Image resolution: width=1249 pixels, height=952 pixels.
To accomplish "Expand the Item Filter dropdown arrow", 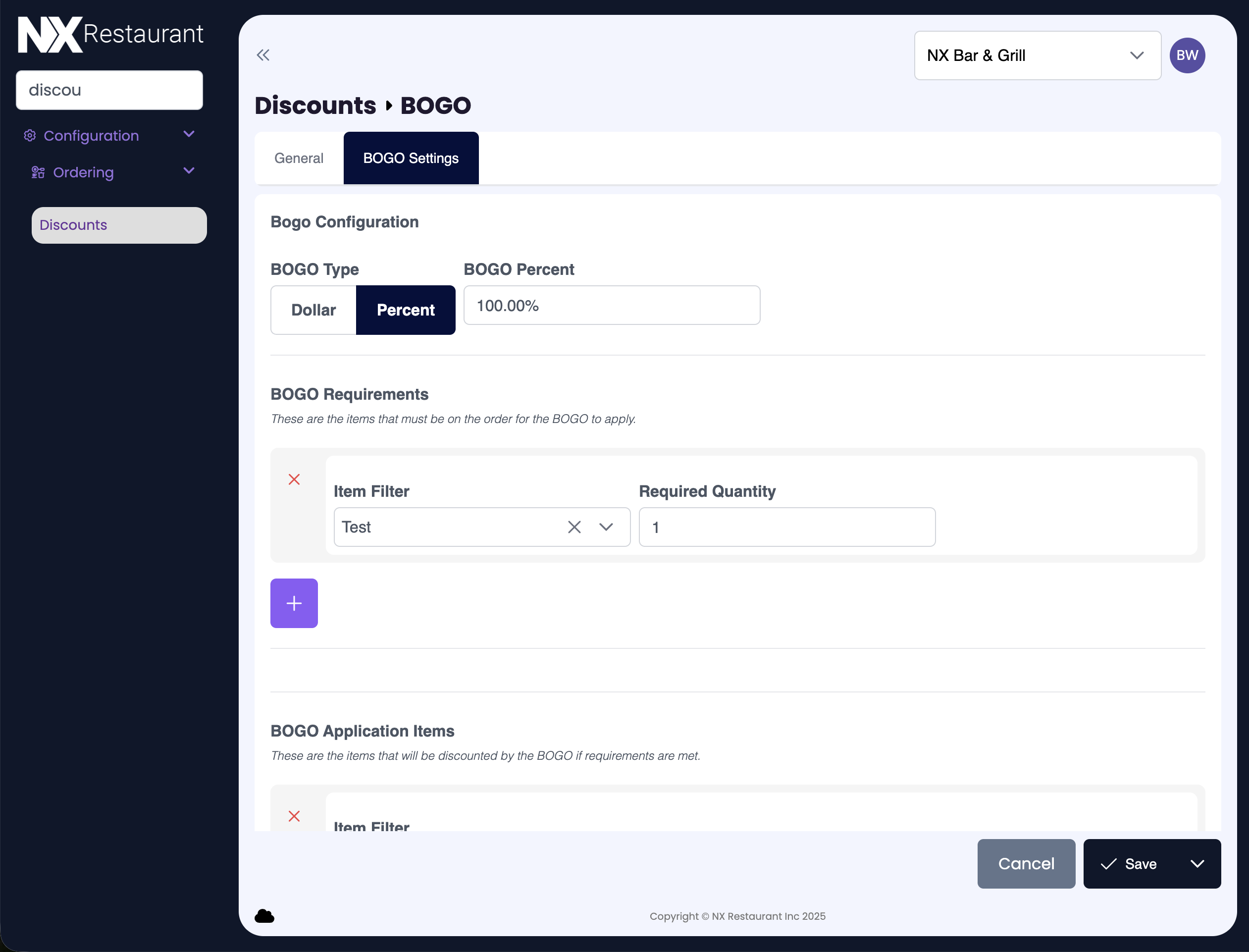I will pyautogui.click(x=606, y=527).
